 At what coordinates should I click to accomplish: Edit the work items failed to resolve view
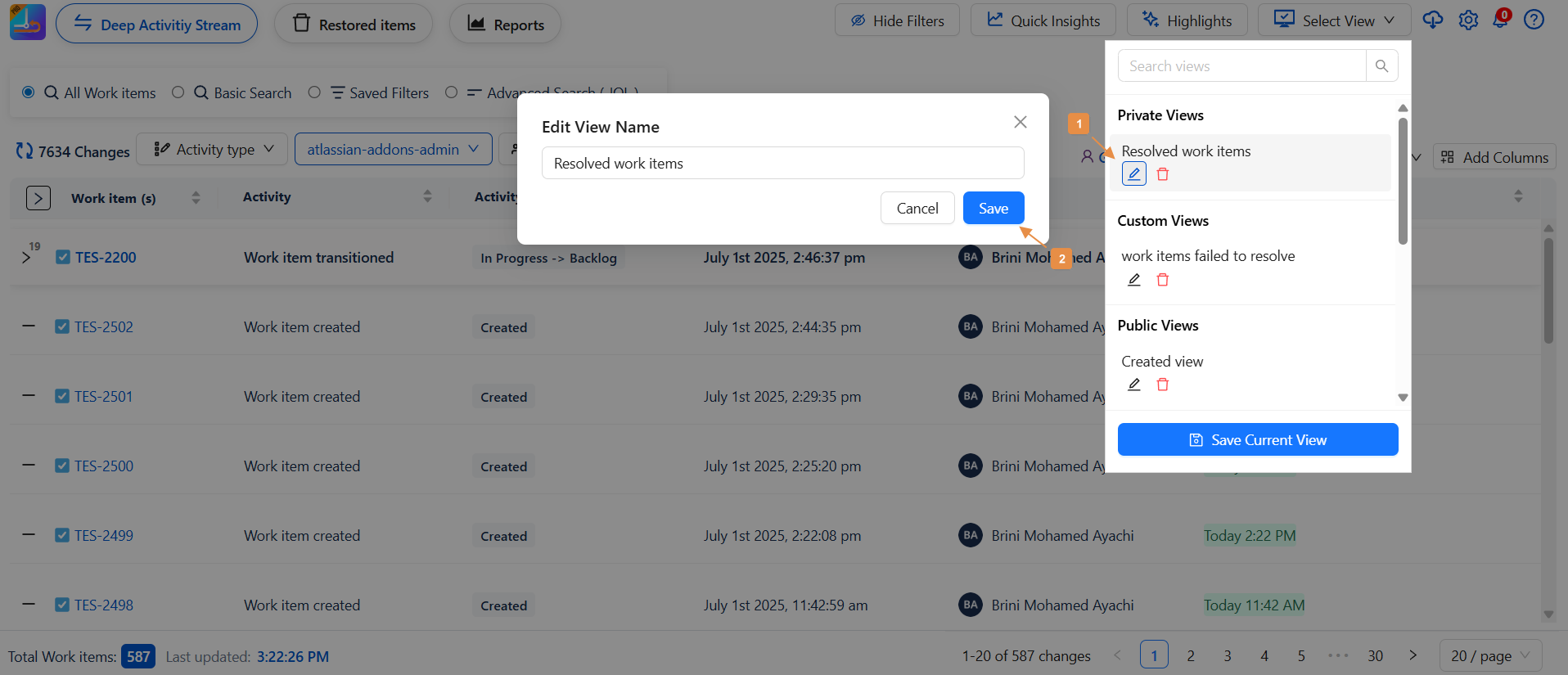[x=1133, y=280]
